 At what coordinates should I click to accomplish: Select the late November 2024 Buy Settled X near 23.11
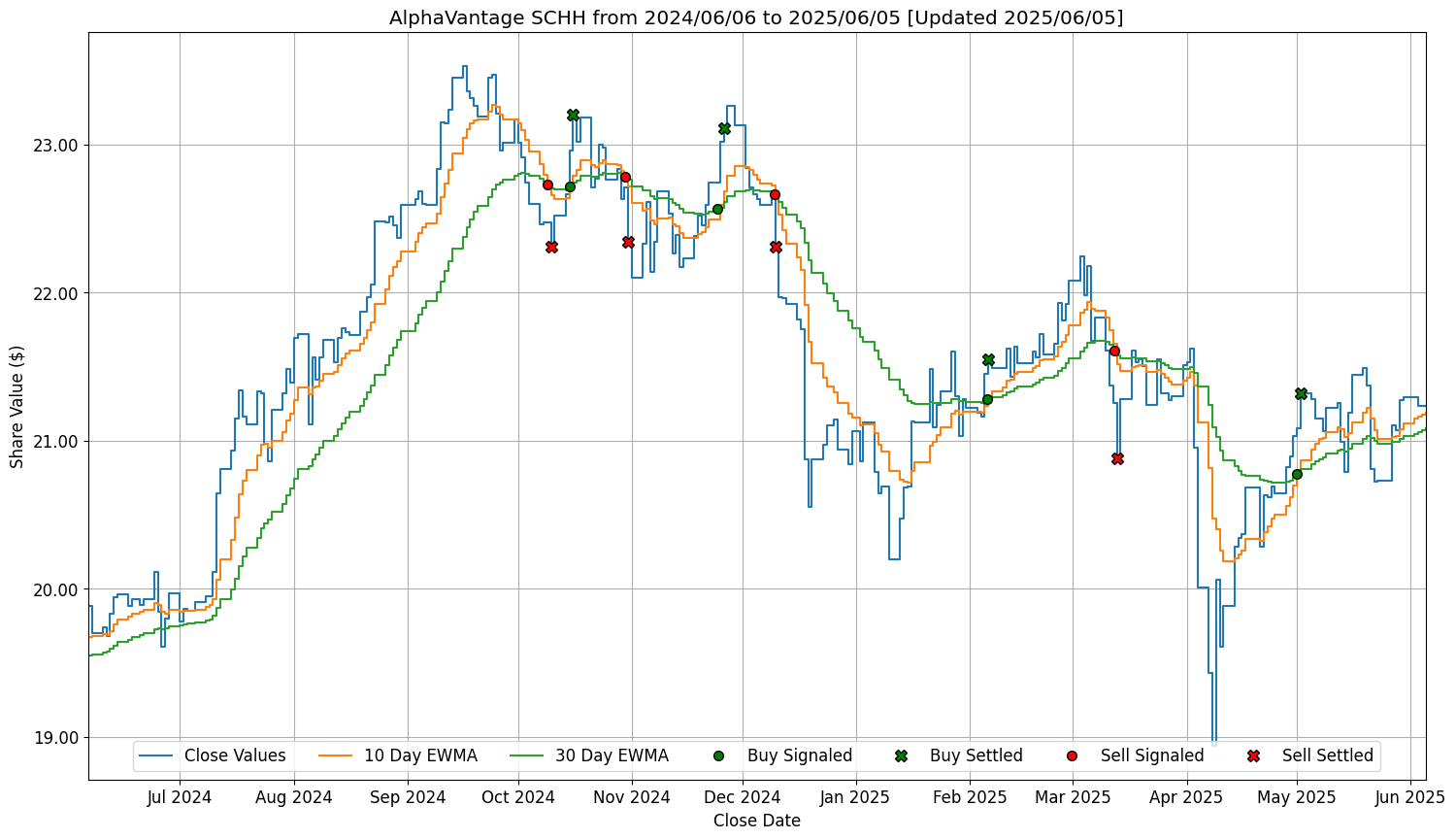724,128
